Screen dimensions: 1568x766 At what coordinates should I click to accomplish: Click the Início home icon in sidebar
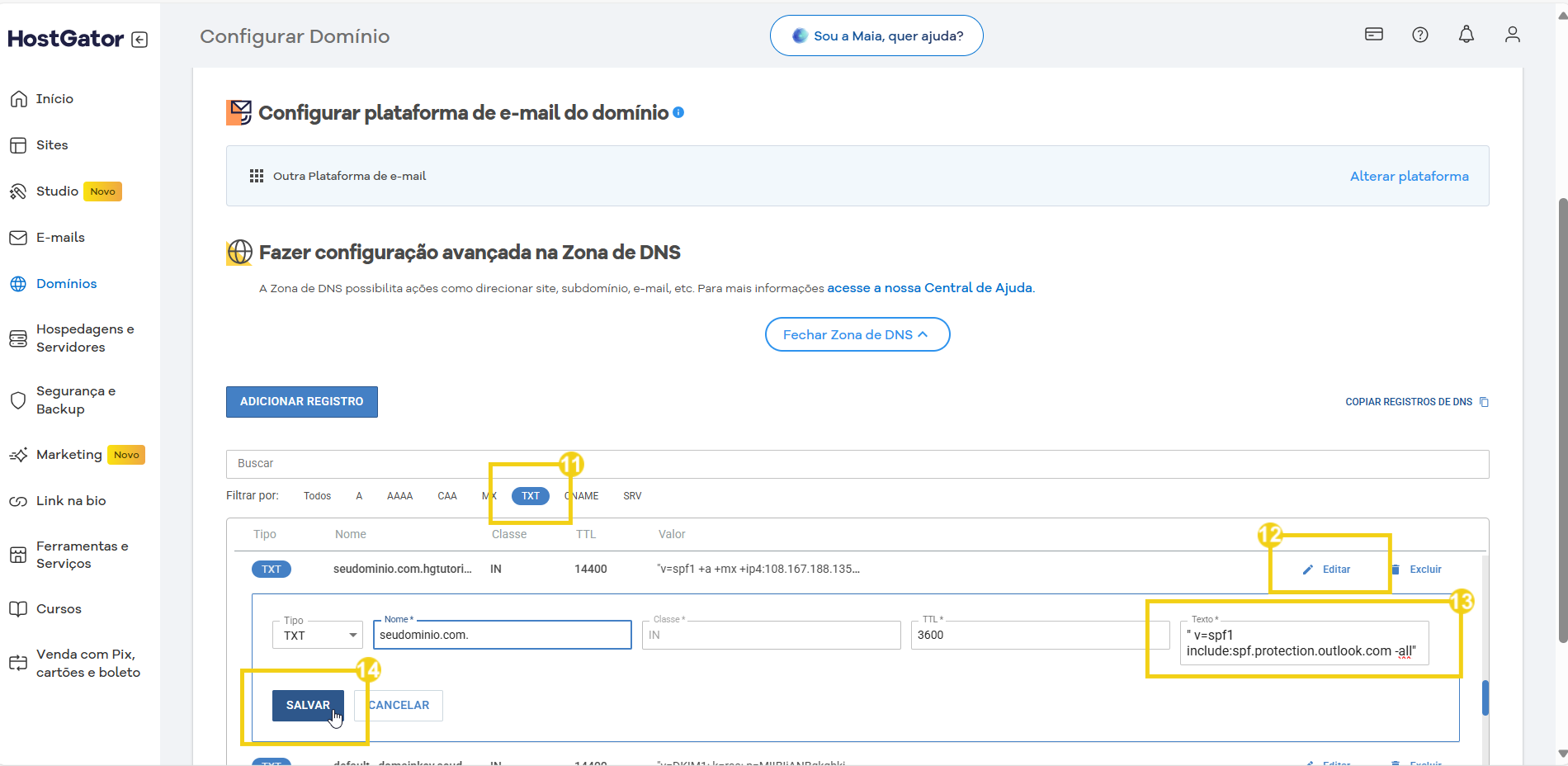[x=18, y=99]
